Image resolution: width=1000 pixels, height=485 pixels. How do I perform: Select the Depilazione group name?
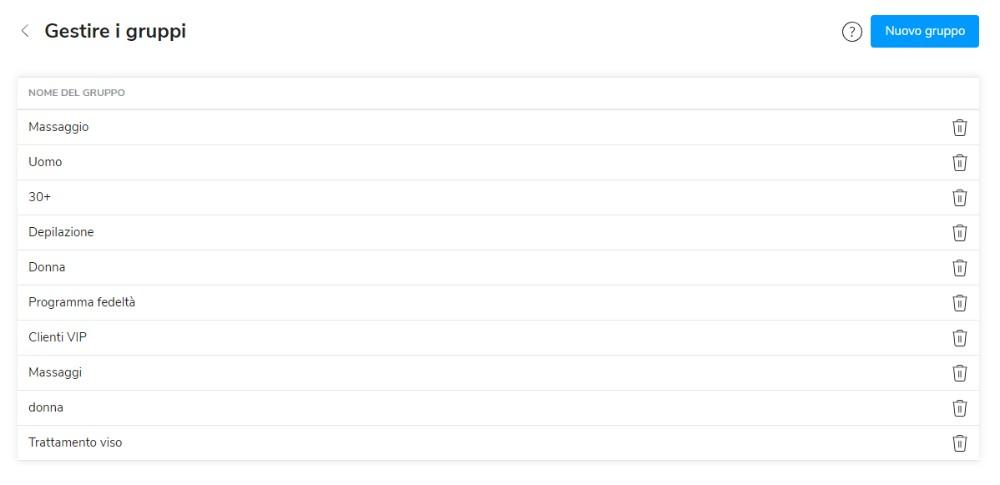tap(61, 232)
